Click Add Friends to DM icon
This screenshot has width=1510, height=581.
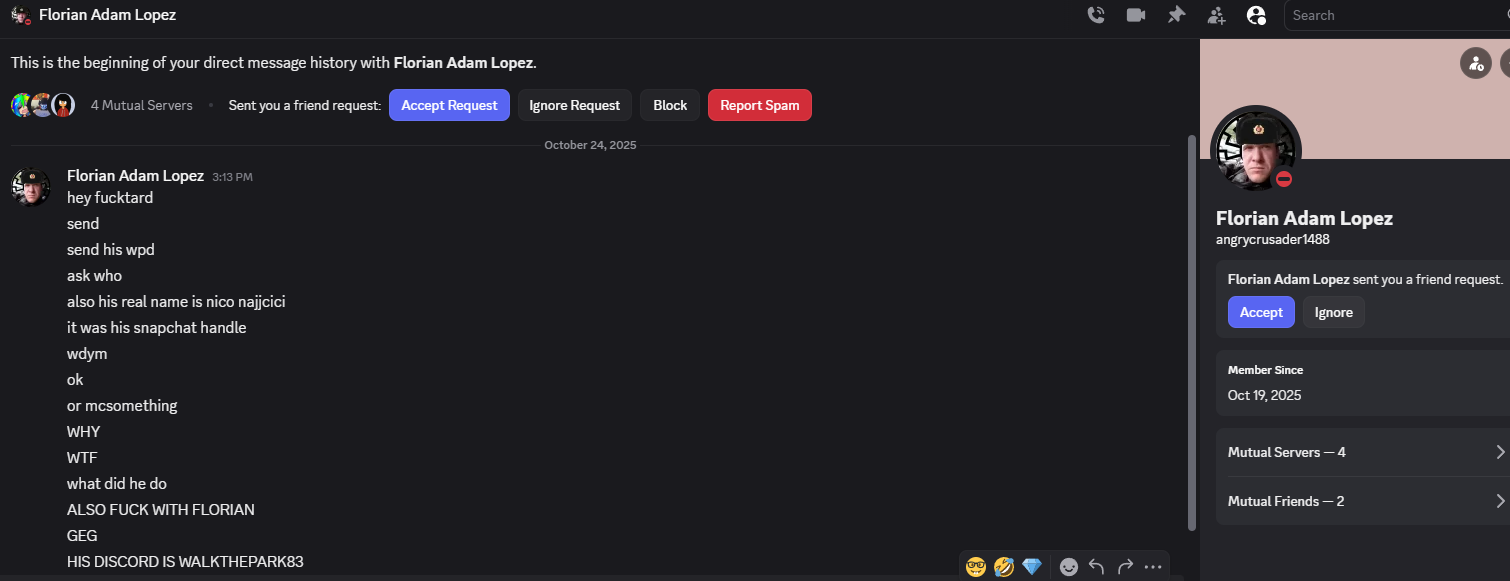[1216, 15]
